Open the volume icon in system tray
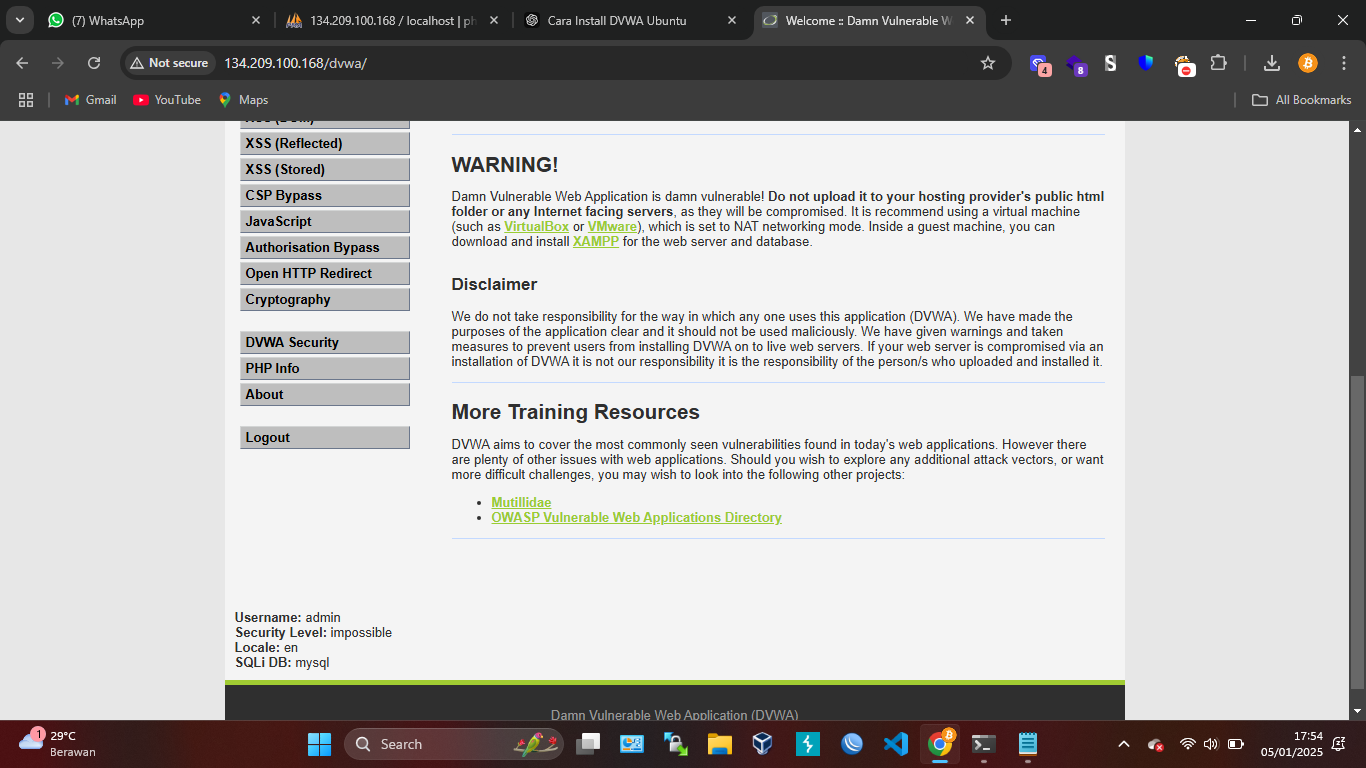 point(1211,744)
